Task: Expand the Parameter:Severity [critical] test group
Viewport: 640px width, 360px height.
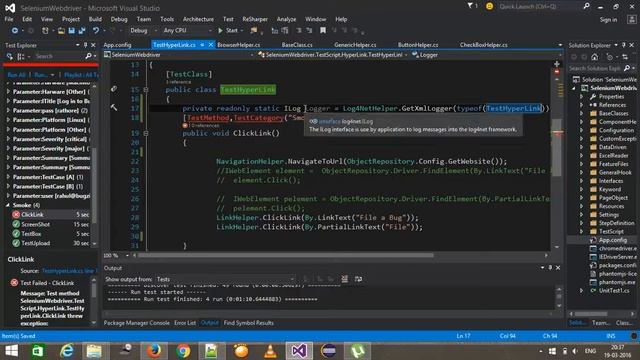Action: tap(8, 139)
